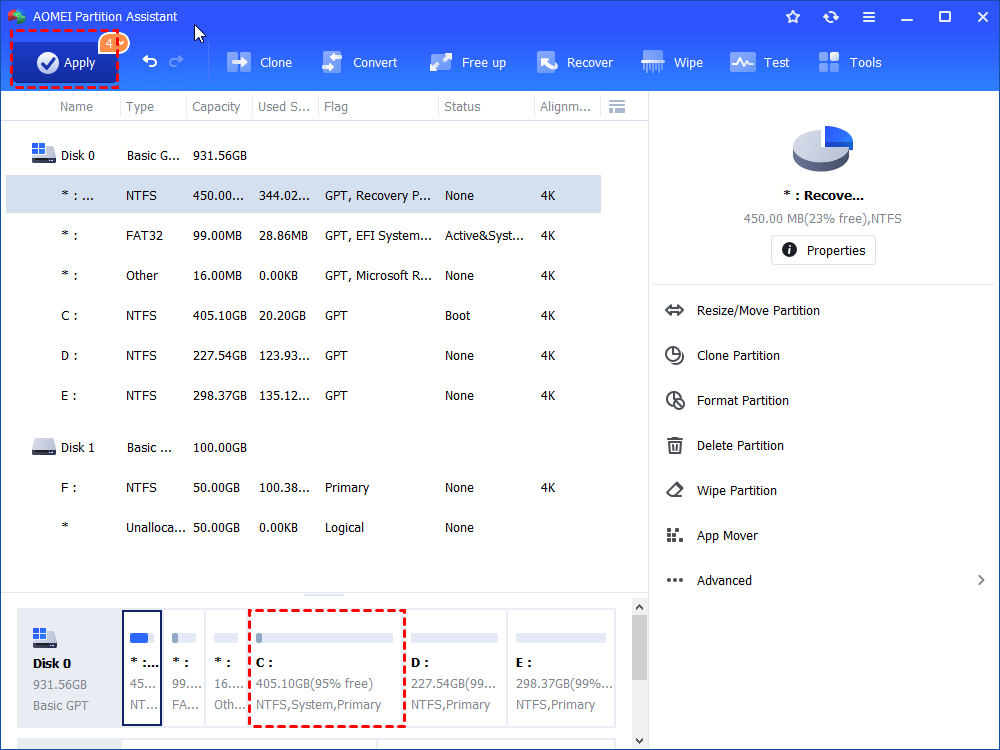Apply the pending operations

(x=64, y=61)
